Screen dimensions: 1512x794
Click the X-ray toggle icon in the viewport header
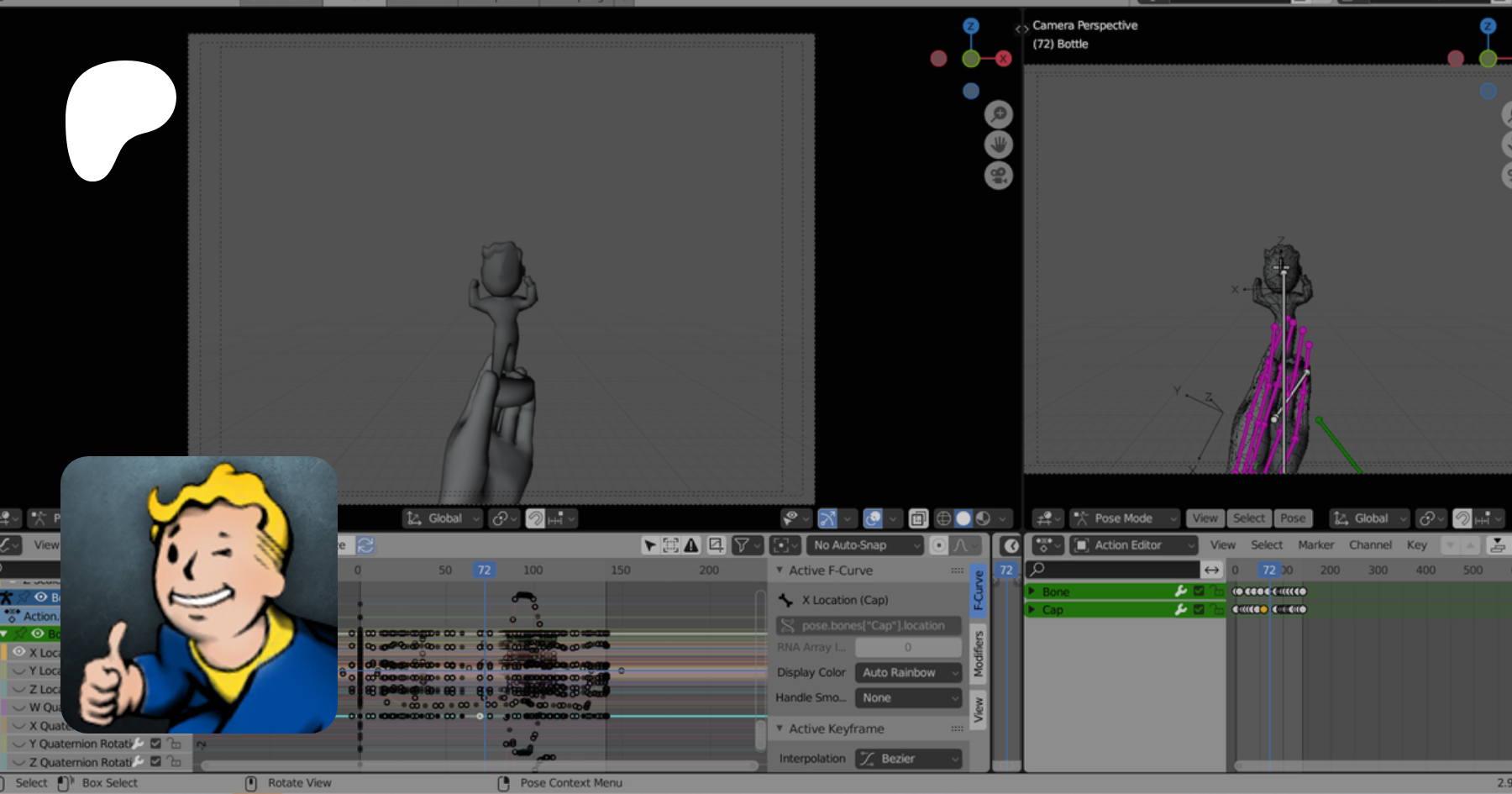point(918,519)
